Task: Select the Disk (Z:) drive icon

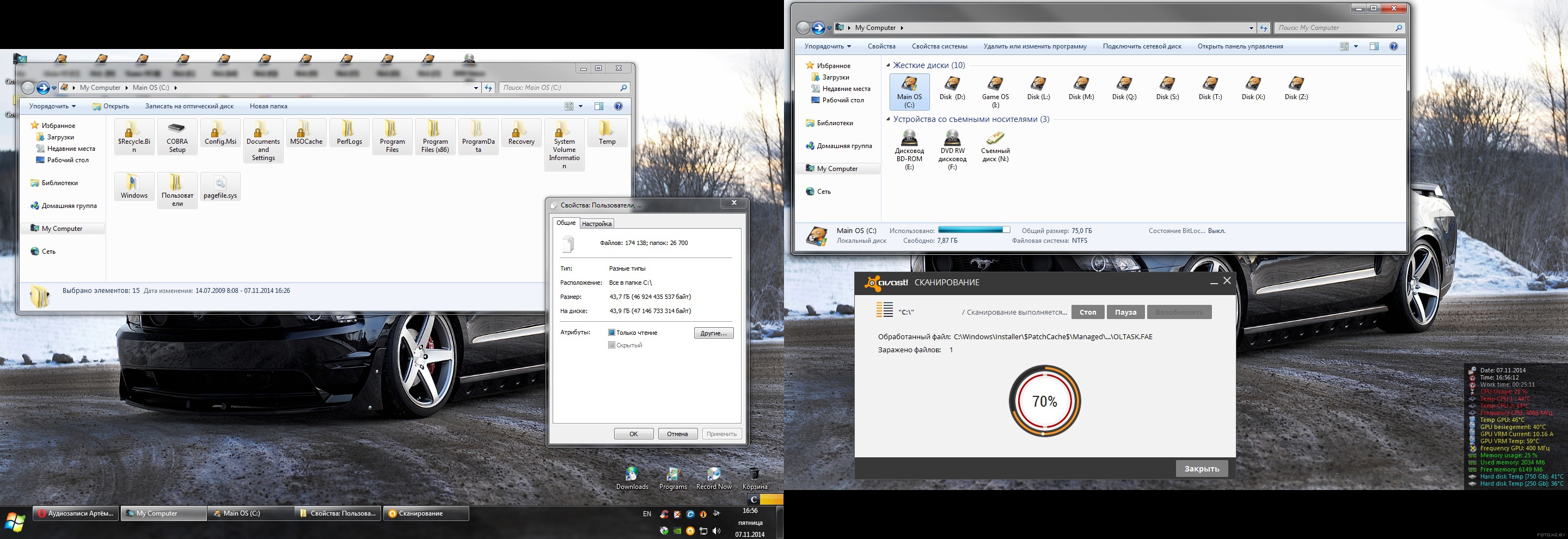Action: (x=1296, y=88)
